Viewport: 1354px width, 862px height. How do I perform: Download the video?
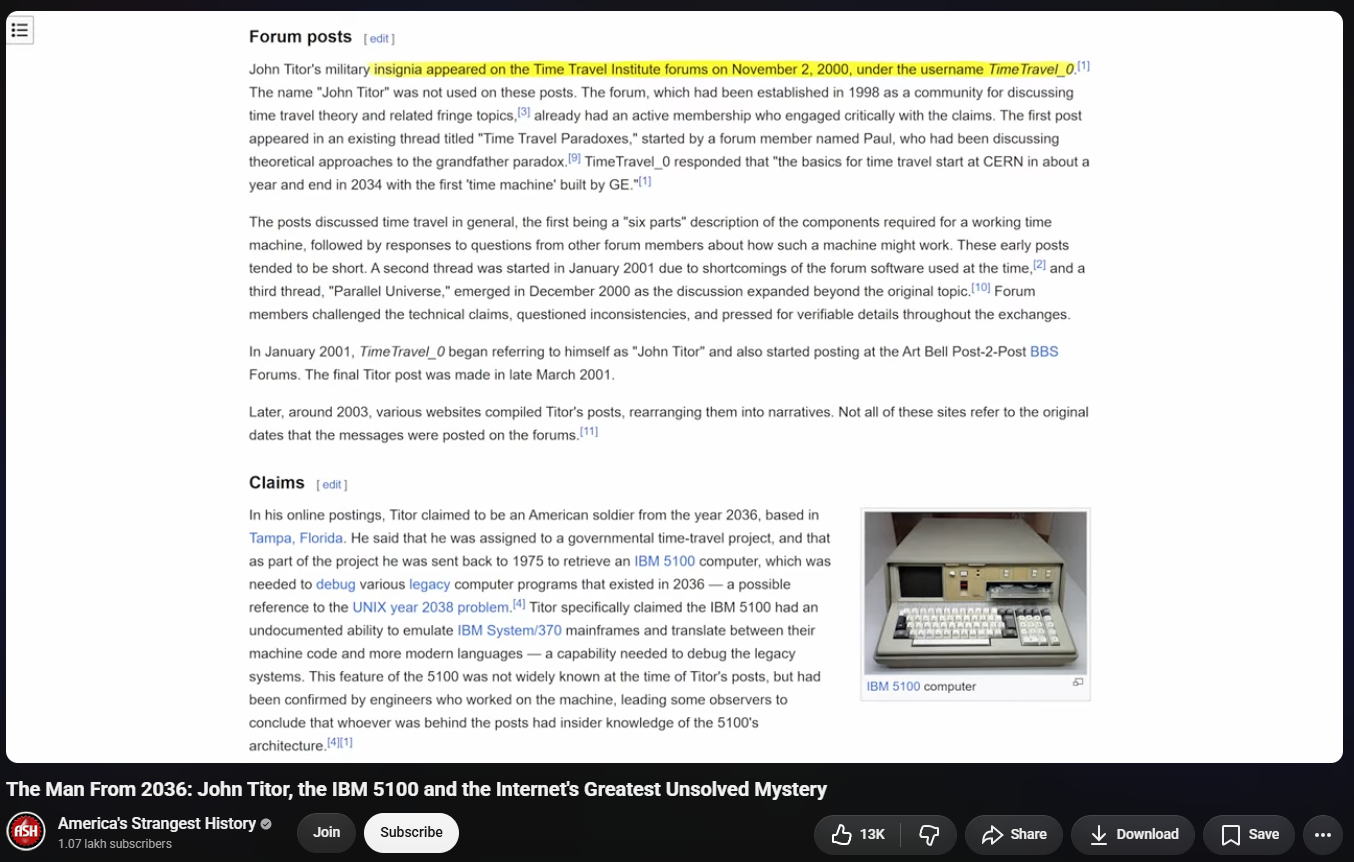pos(1133,834)
